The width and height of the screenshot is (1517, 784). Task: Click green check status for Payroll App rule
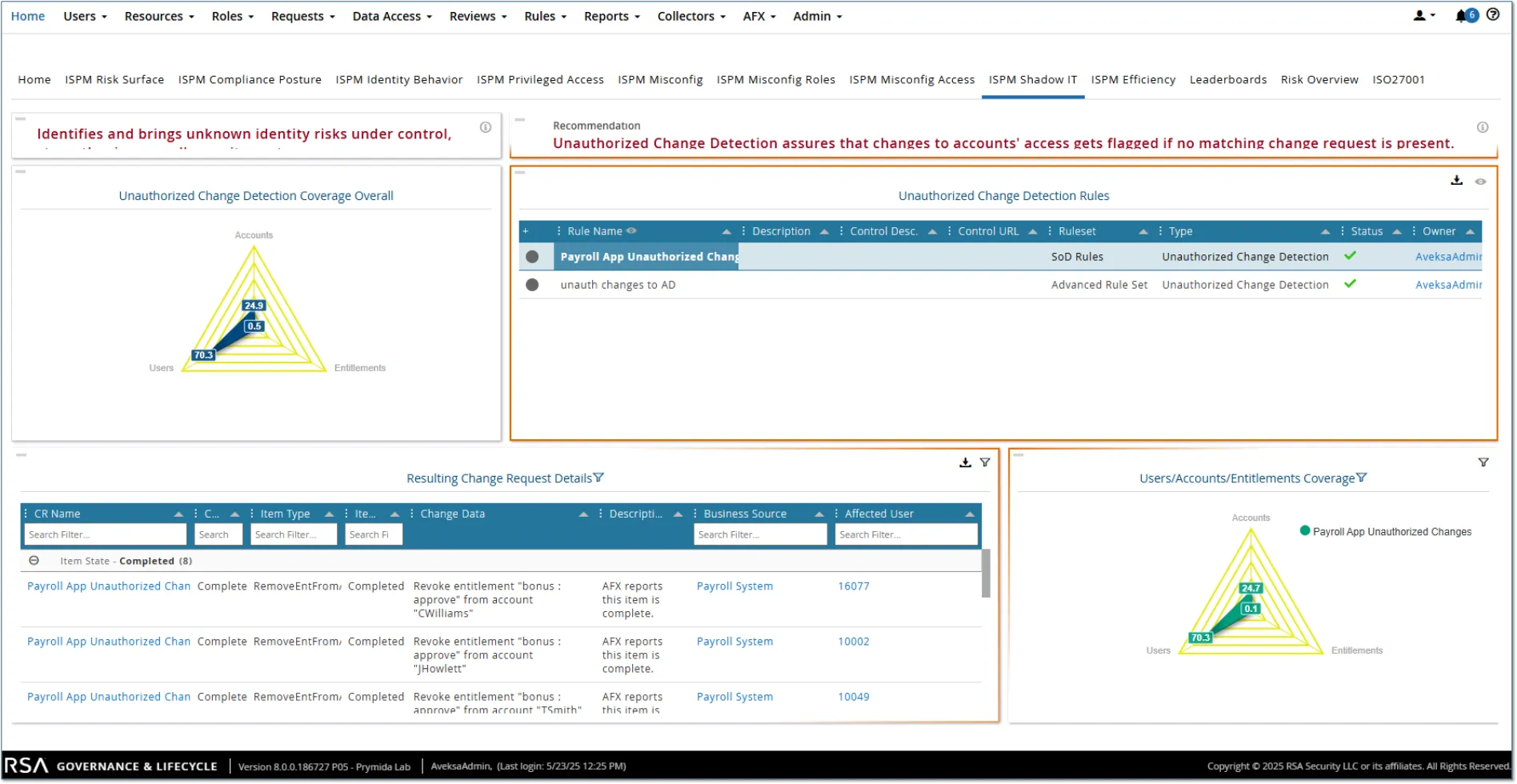point(1351,256)
